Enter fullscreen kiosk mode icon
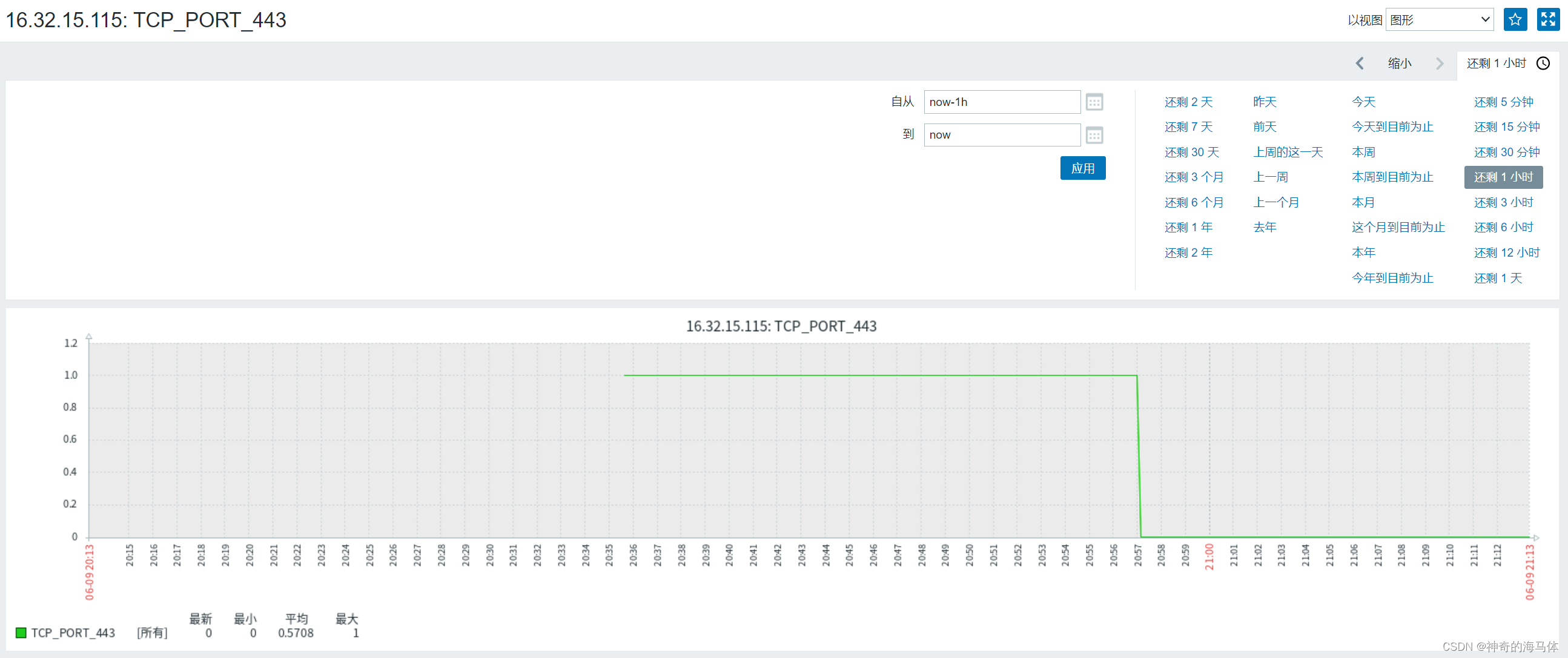The height and width of the screenshot is (658, 1568). coord(1547,20)
